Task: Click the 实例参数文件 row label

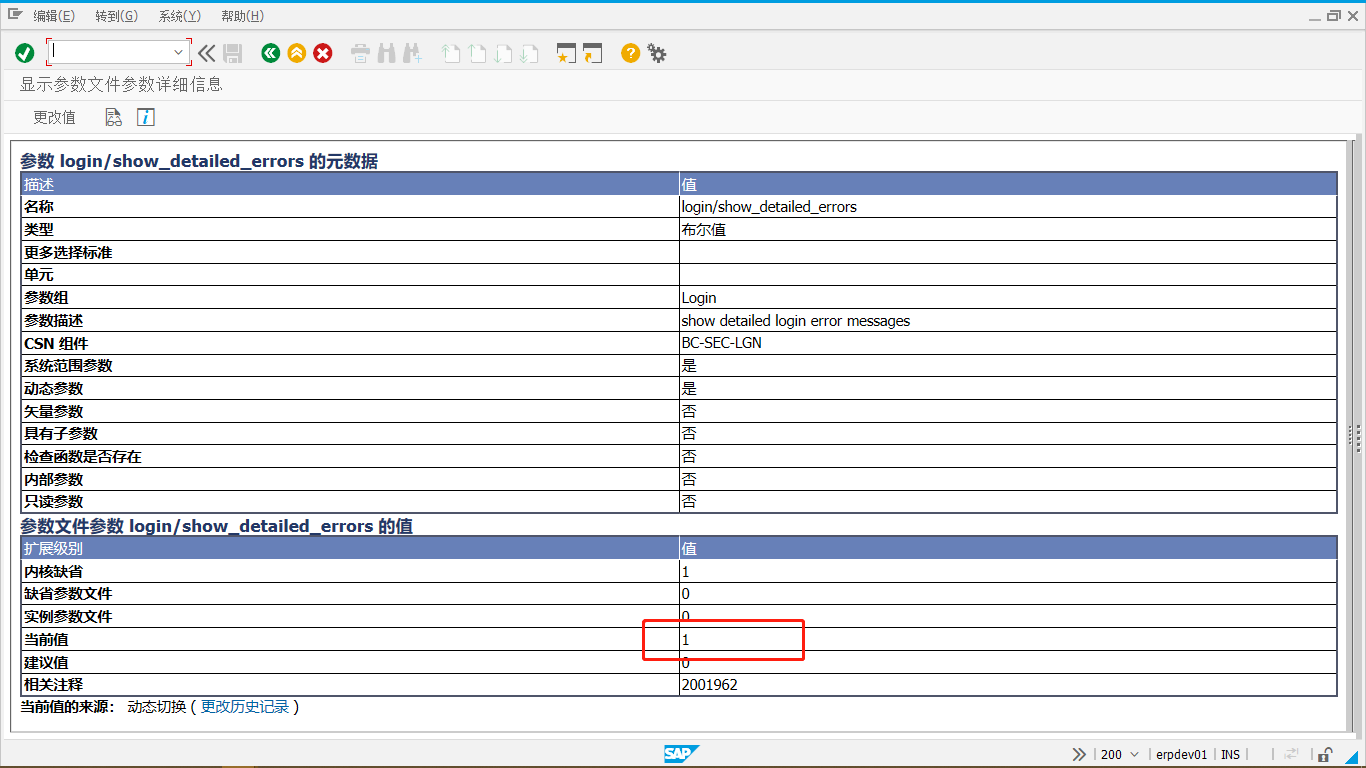Action: tap(68, 617)
